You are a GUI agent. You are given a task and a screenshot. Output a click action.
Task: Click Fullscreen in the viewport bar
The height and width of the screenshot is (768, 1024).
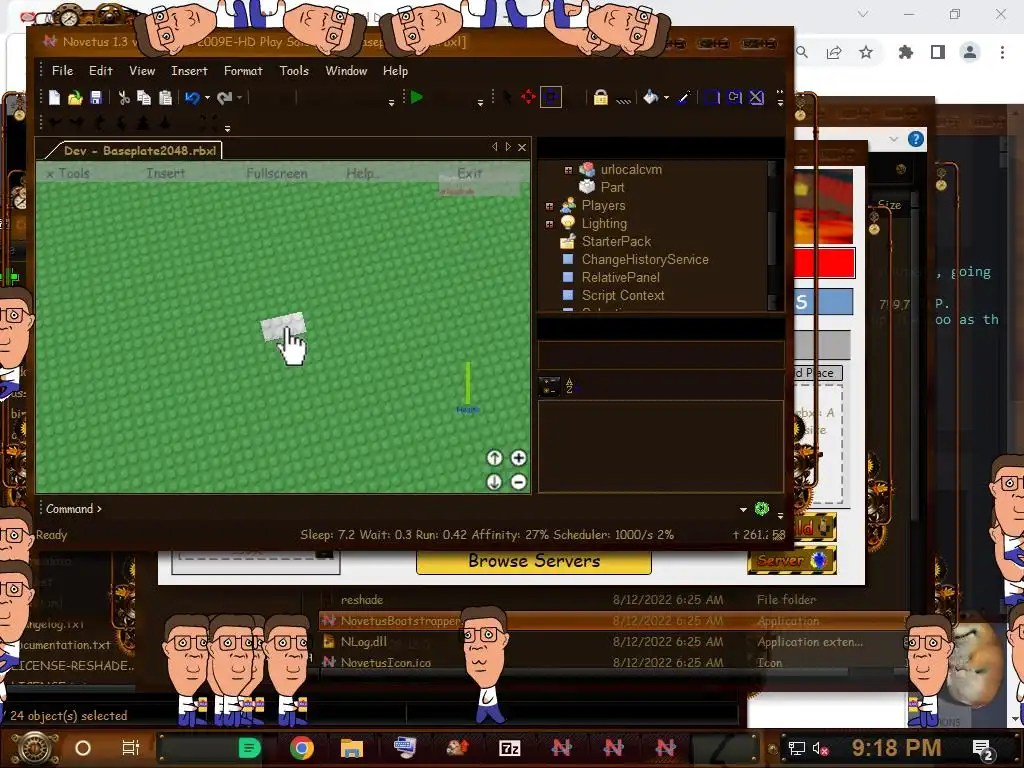[x=276, y=173]
